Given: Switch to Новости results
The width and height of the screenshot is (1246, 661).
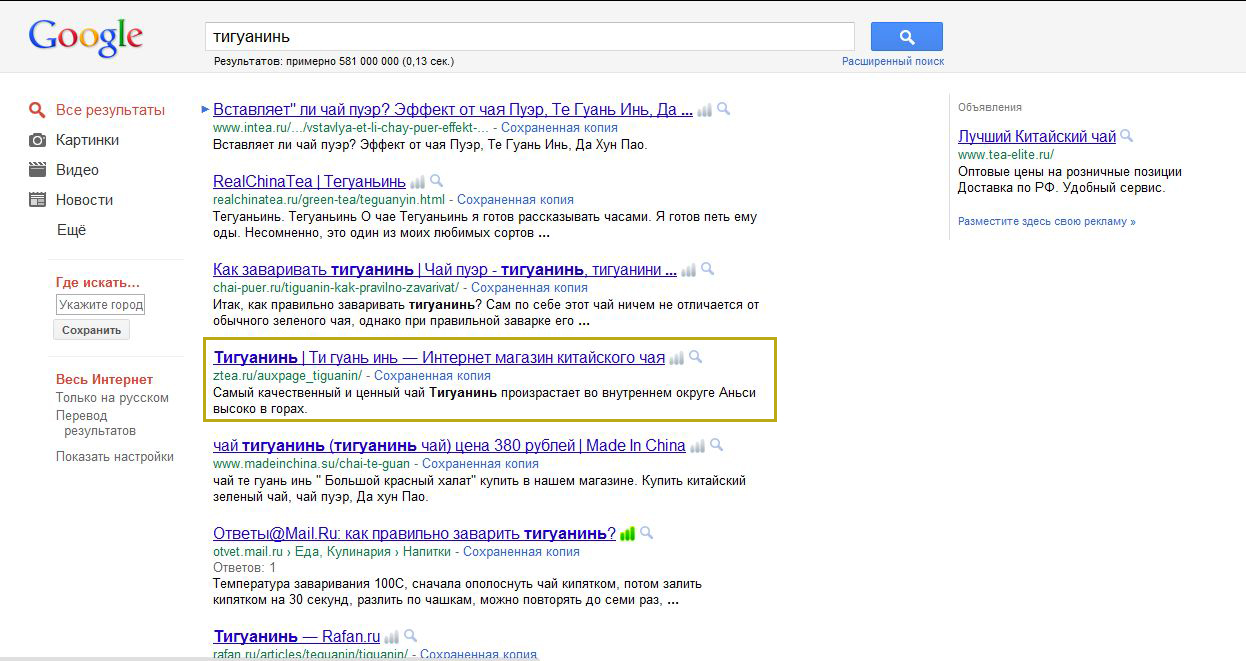Looking at the screenshot, I should (84, 200).
